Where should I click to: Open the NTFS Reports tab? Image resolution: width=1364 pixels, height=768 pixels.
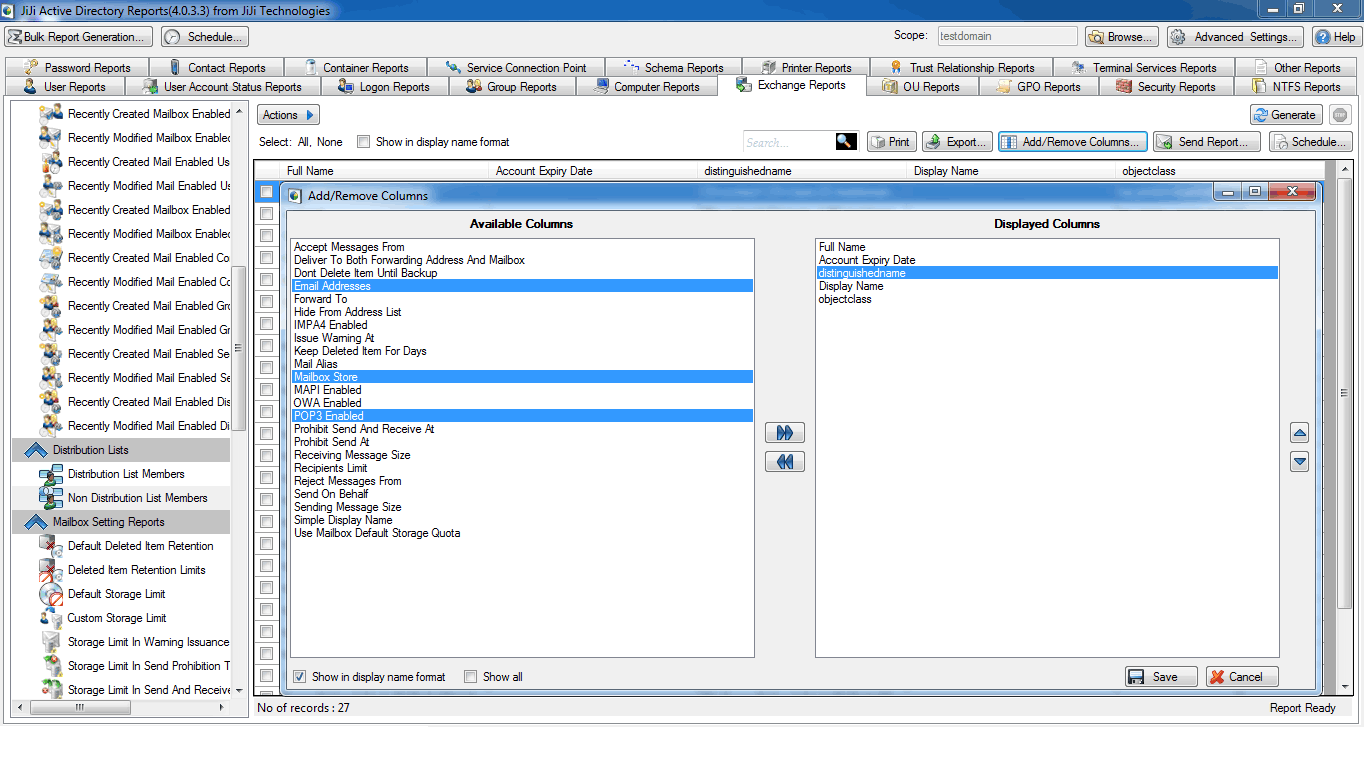(x=1297, y=87)
